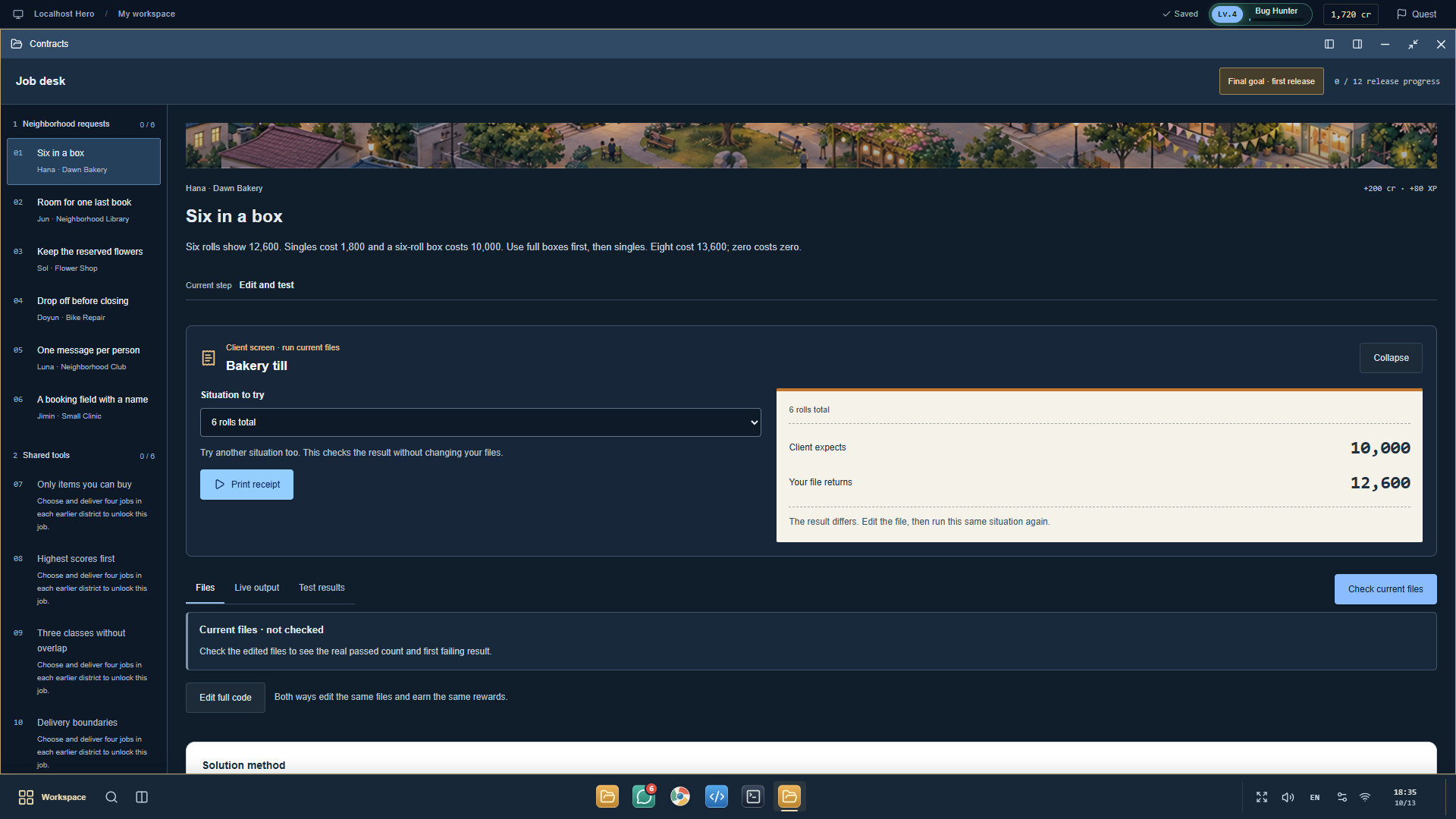Open the chat app with 6 notifications
This screenshot has width=1456, height=819.
644,796
